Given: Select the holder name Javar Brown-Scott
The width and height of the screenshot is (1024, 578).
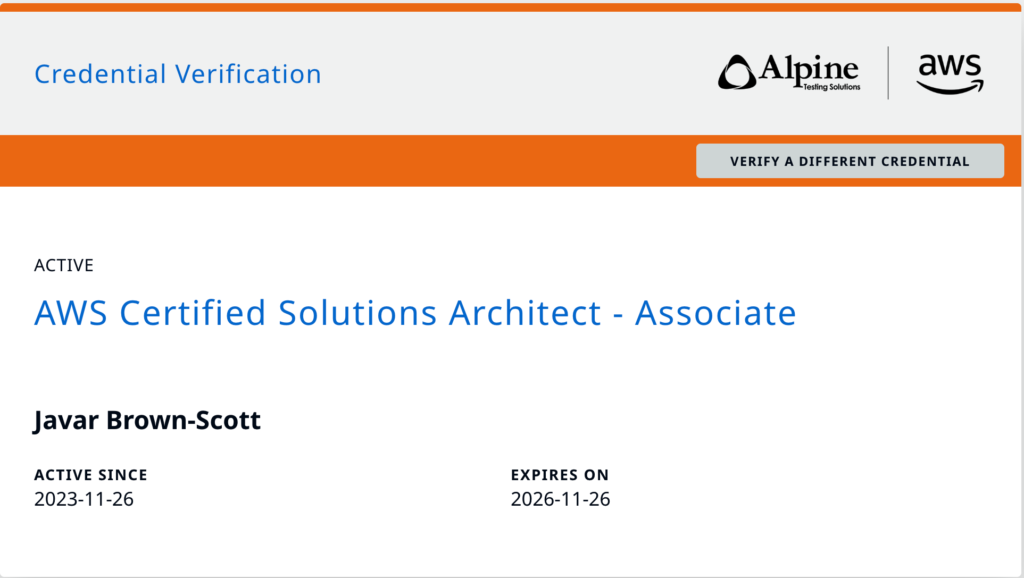Looking at the screenshot, I should pyautogui.click(x=147, y=420).
